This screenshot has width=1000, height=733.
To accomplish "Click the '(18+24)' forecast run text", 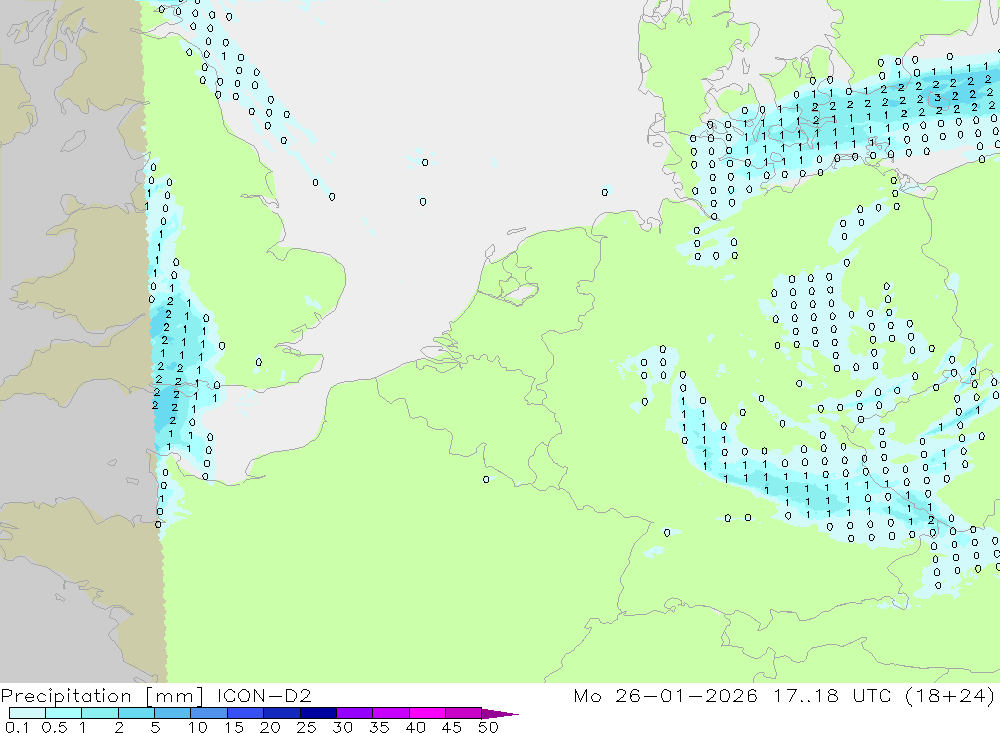I will click(x=950, y=695).
